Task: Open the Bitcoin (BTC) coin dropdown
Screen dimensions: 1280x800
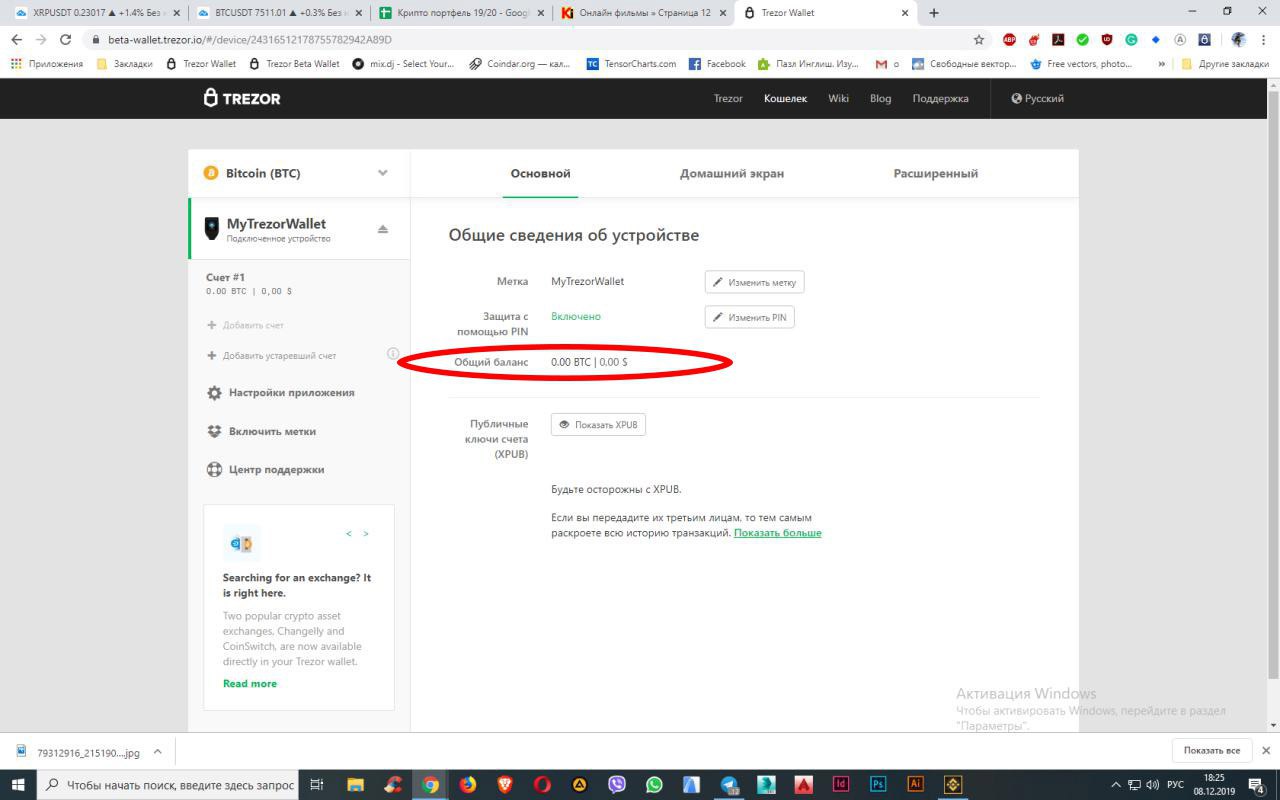Action: [298, 173]
